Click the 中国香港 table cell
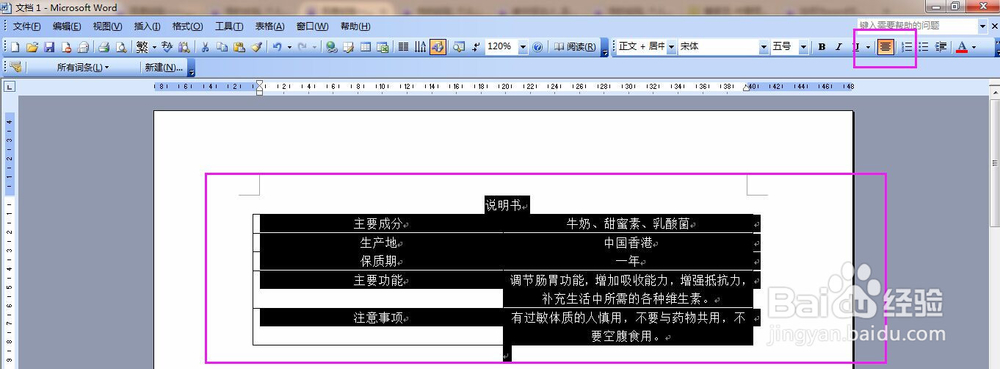 628,243
